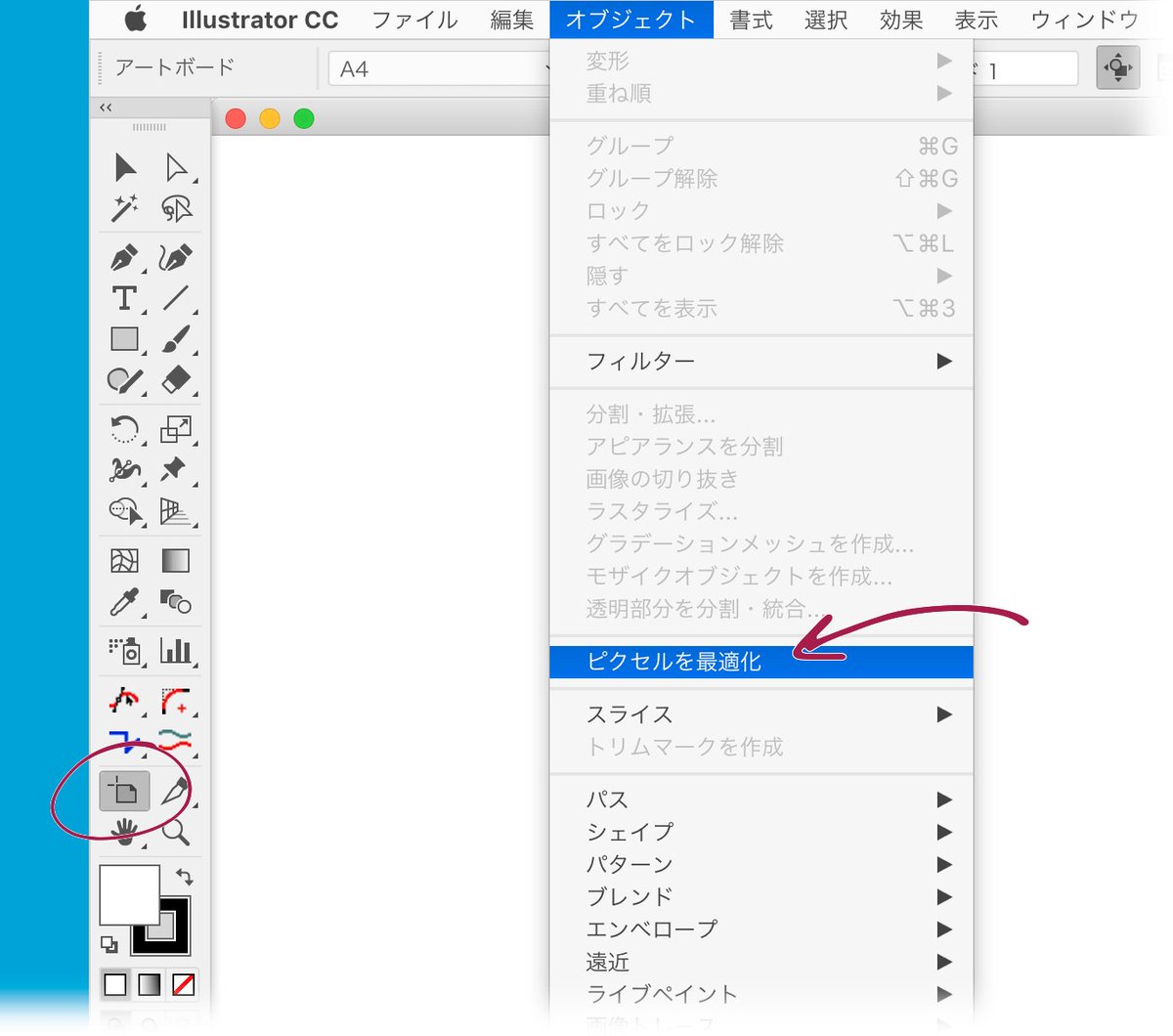The width and height of the screenshot is (1173, 1036).
Task: Select the teal and red wavy lines tool
Action: pos(176,741)
